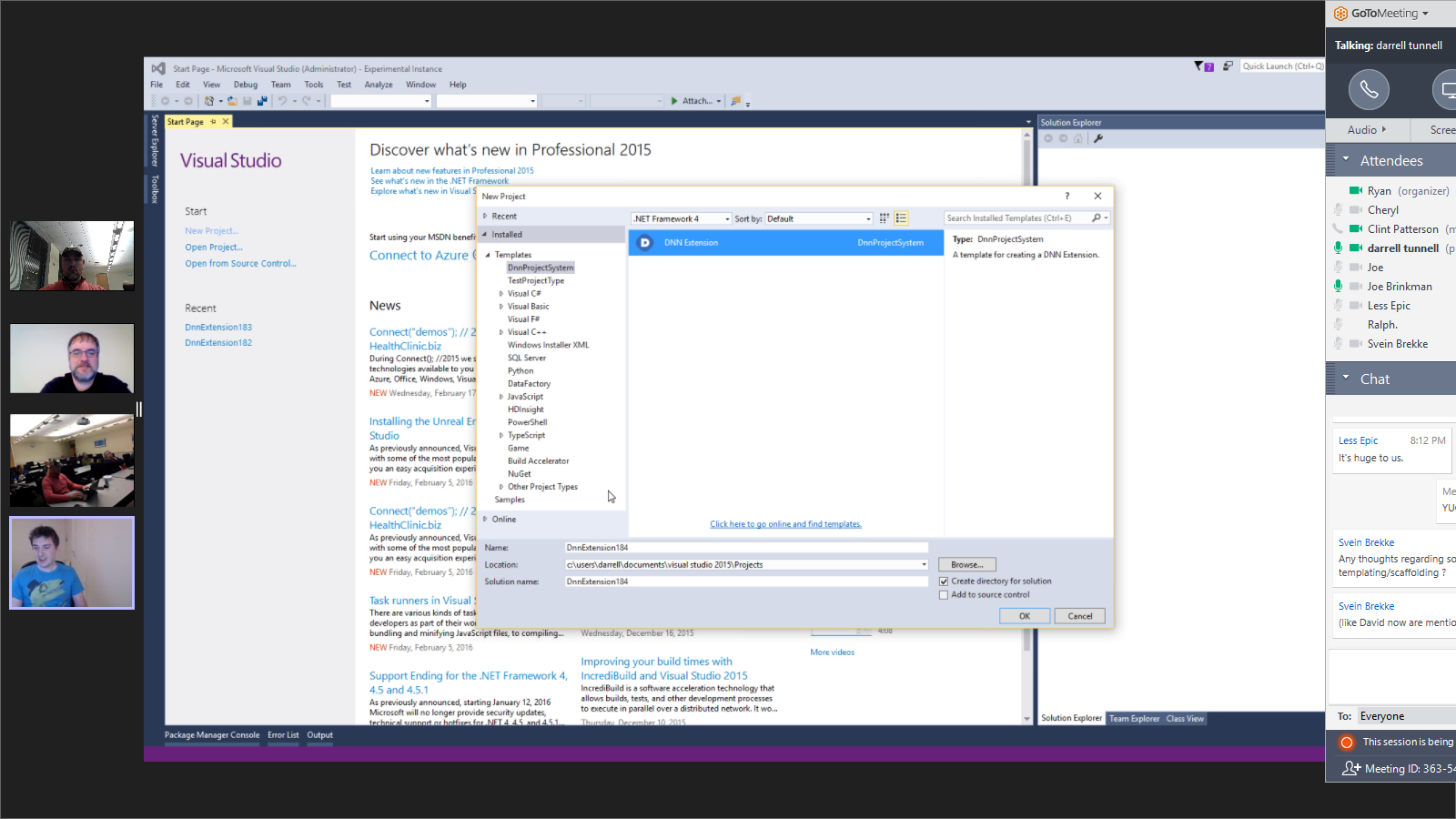Image resolution: width=1456 pixels, height=819 pixels.
Task: Switch templates to small icons view
Action: click(885, 218)
